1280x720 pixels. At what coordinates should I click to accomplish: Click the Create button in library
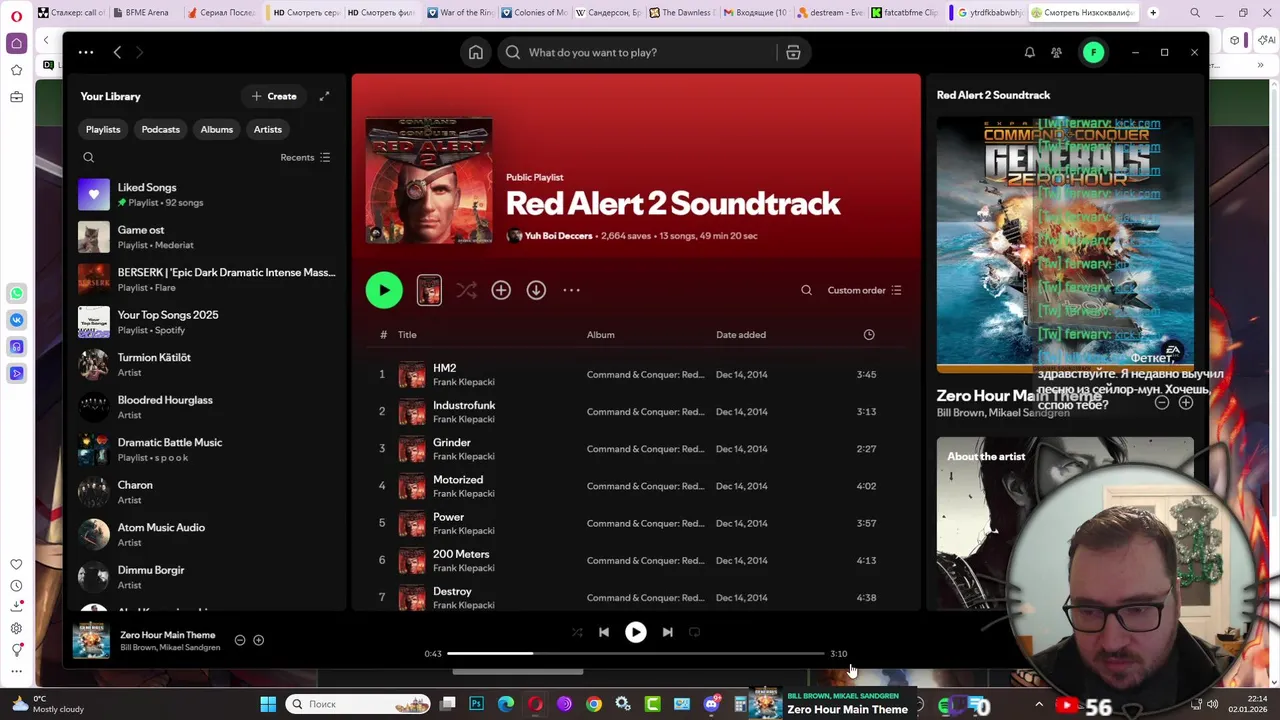[274, 96]
